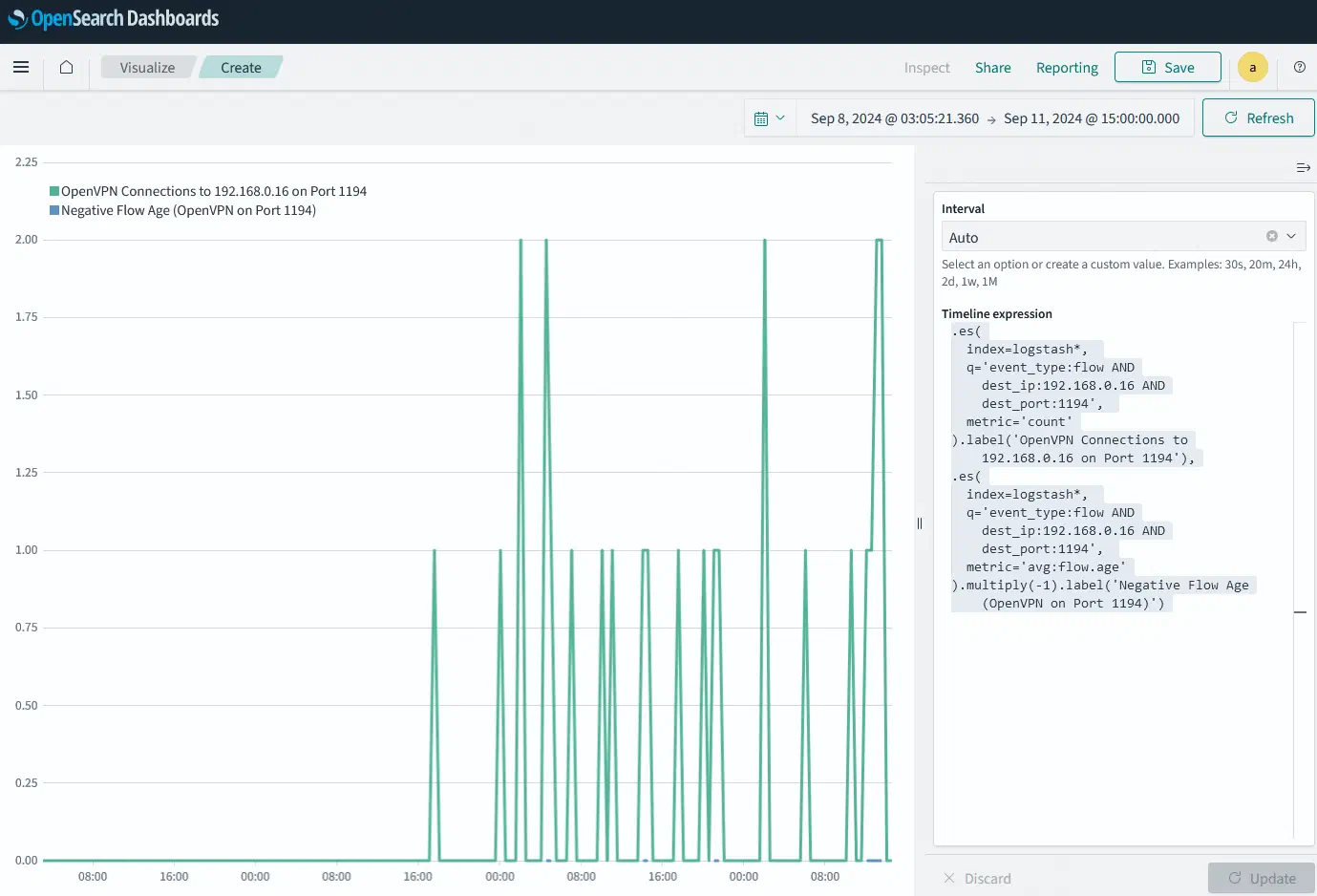1317x896 pixels.
Task: Open the help menu icon
Action: point(1300,68)
